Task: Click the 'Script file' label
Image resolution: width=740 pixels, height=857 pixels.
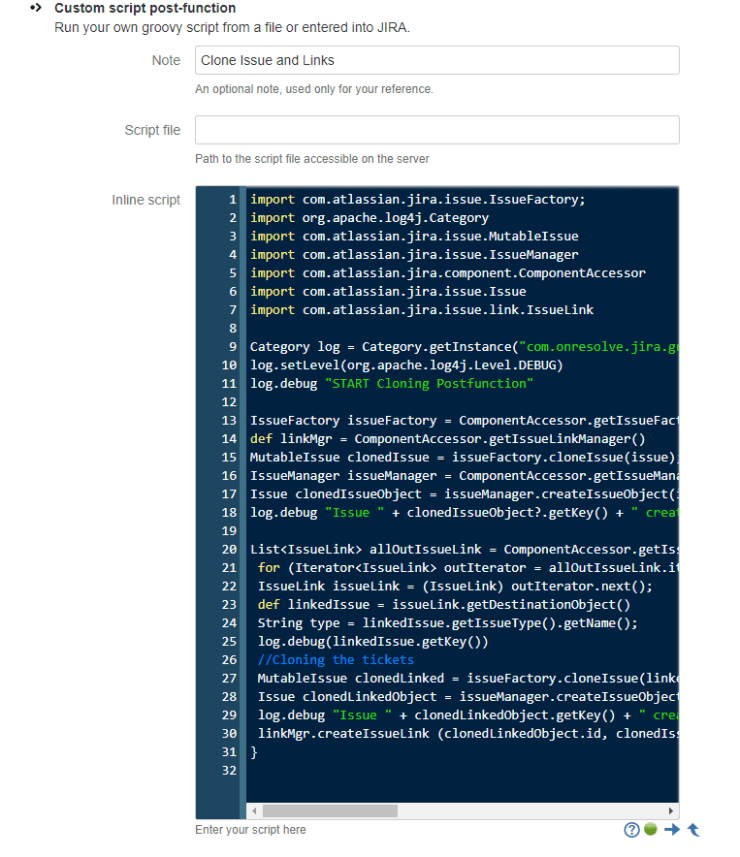Action: tap(152, 130)
